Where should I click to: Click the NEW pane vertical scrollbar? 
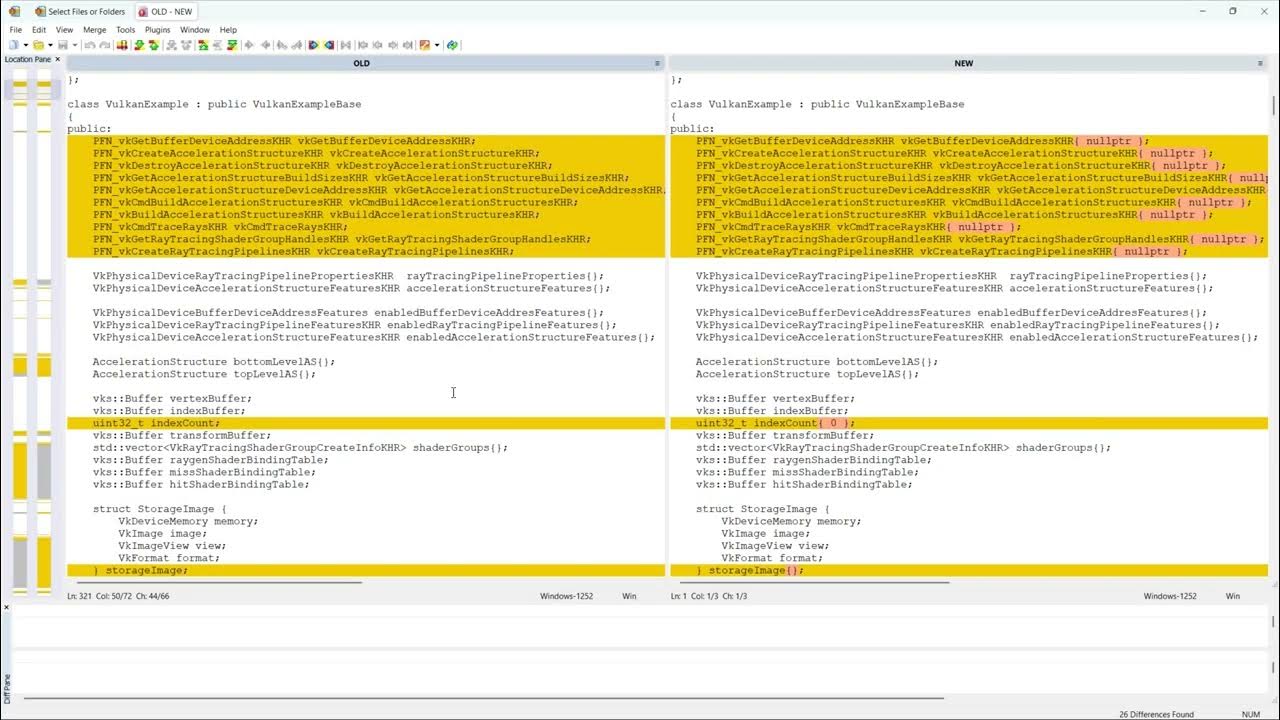[1274, 100]
